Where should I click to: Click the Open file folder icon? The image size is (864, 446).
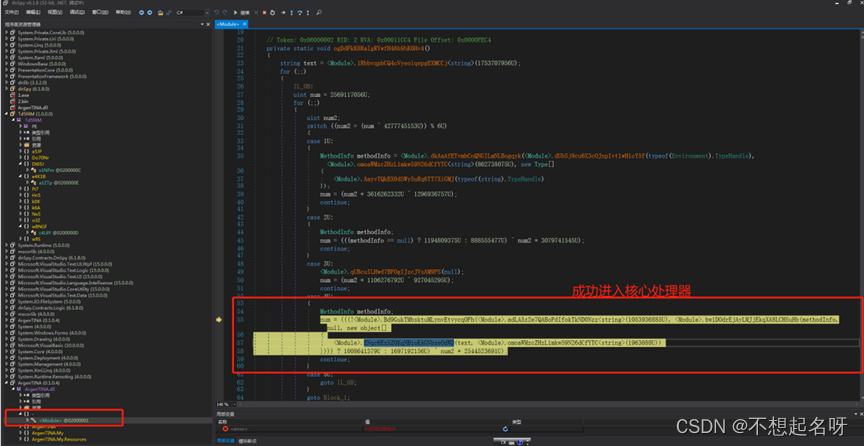[160, 12]
